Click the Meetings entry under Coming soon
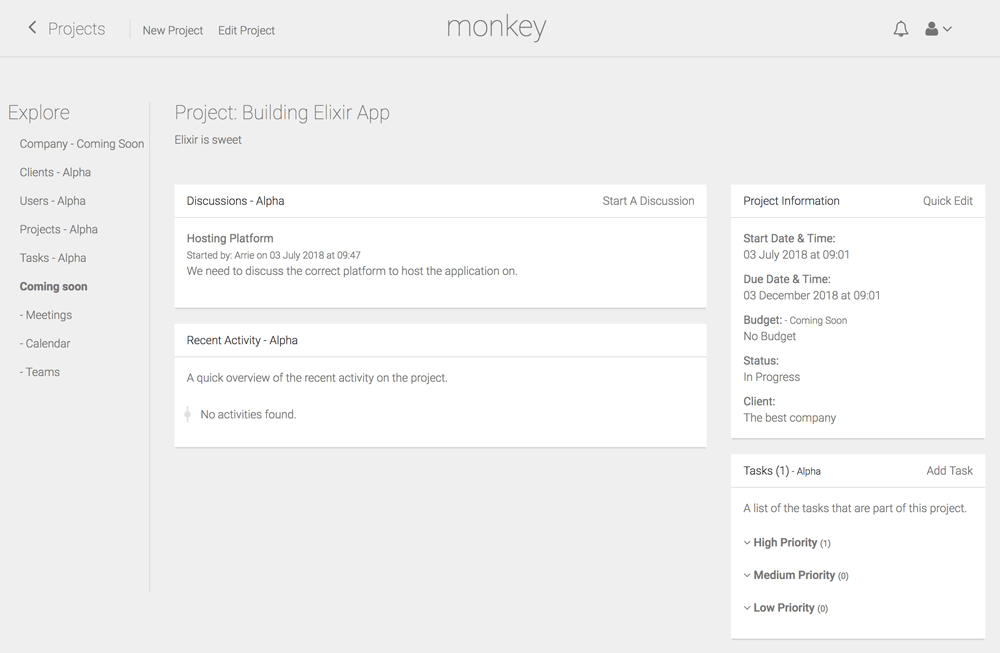 tap(44, 314)
